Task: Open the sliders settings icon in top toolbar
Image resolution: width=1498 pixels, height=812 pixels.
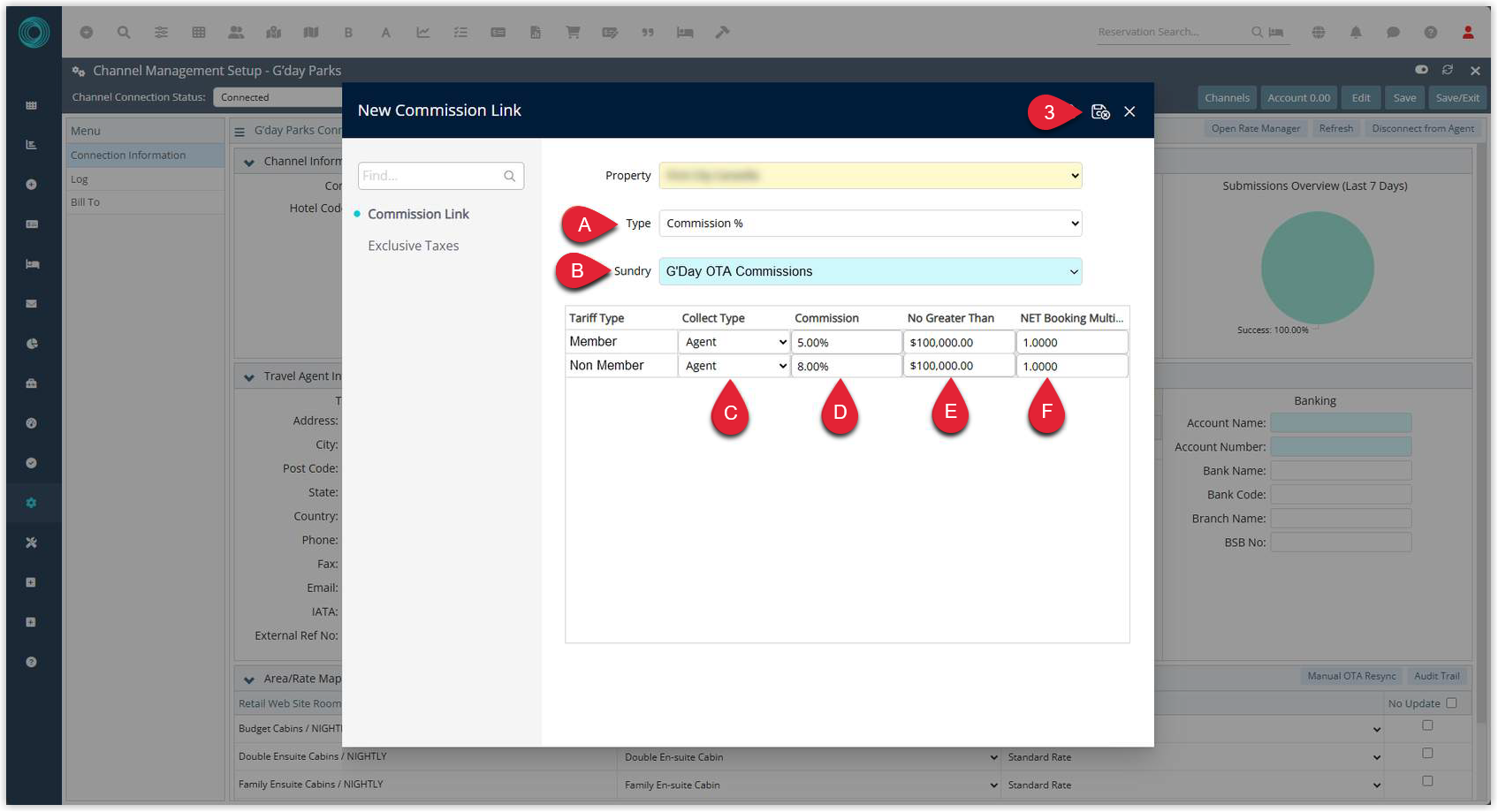Action: click(161, 32)
